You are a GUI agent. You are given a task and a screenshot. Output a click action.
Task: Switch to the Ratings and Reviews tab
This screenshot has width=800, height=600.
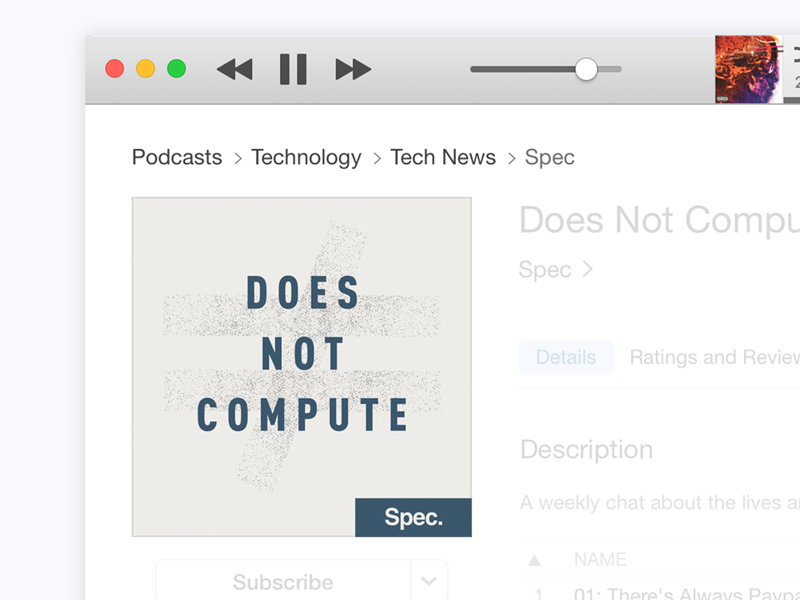click(x=714, y=357)
